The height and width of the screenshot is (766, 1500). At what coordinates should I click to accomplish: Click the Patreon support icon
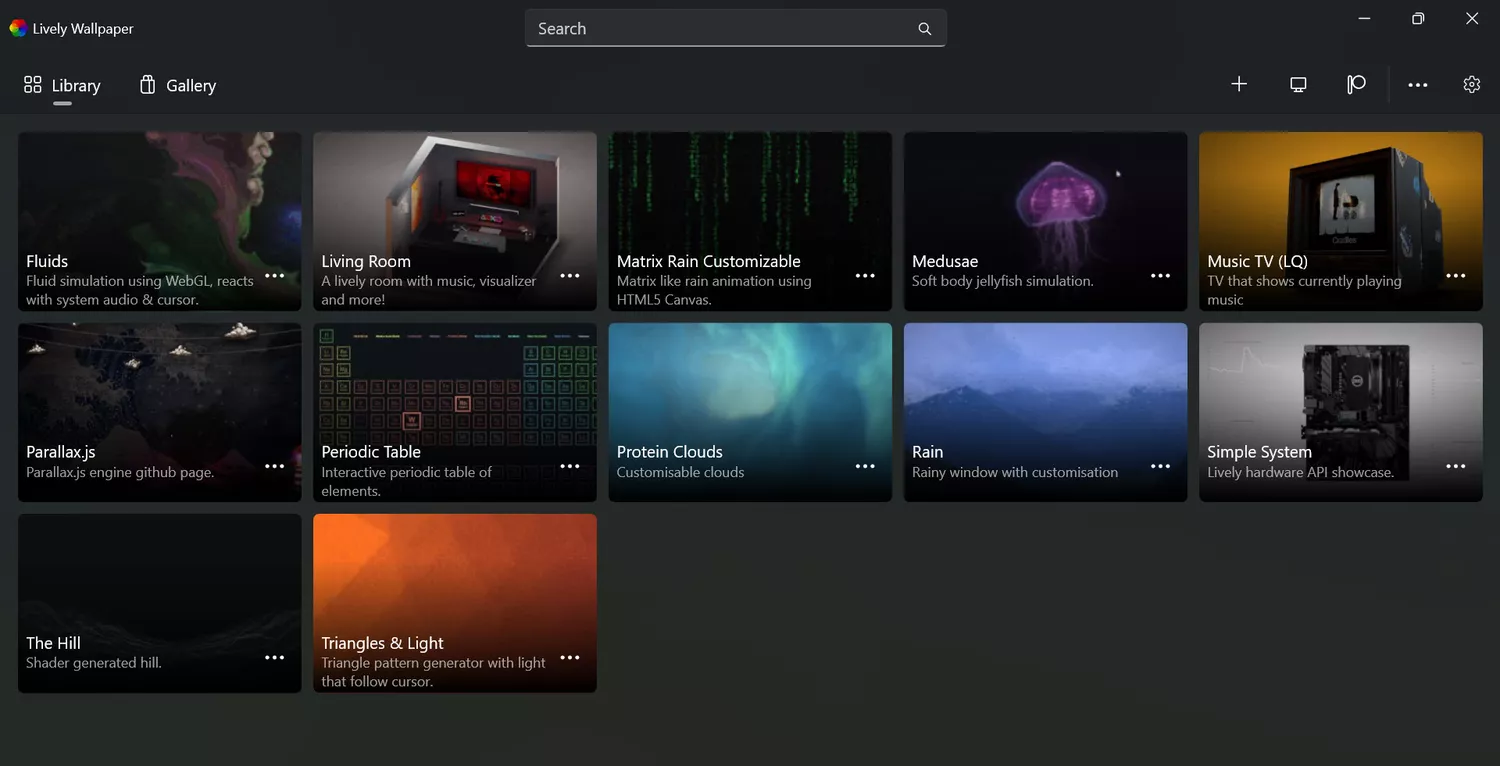(1356, 85)
